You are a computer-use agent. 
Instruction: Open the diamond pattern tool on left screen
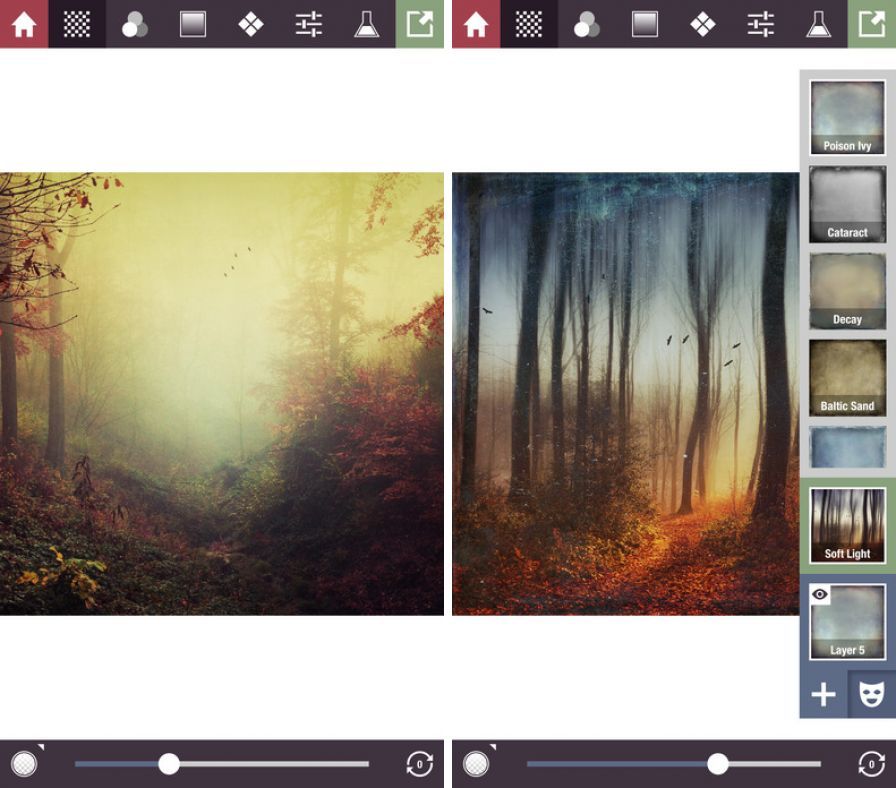[x=251, y=24]
